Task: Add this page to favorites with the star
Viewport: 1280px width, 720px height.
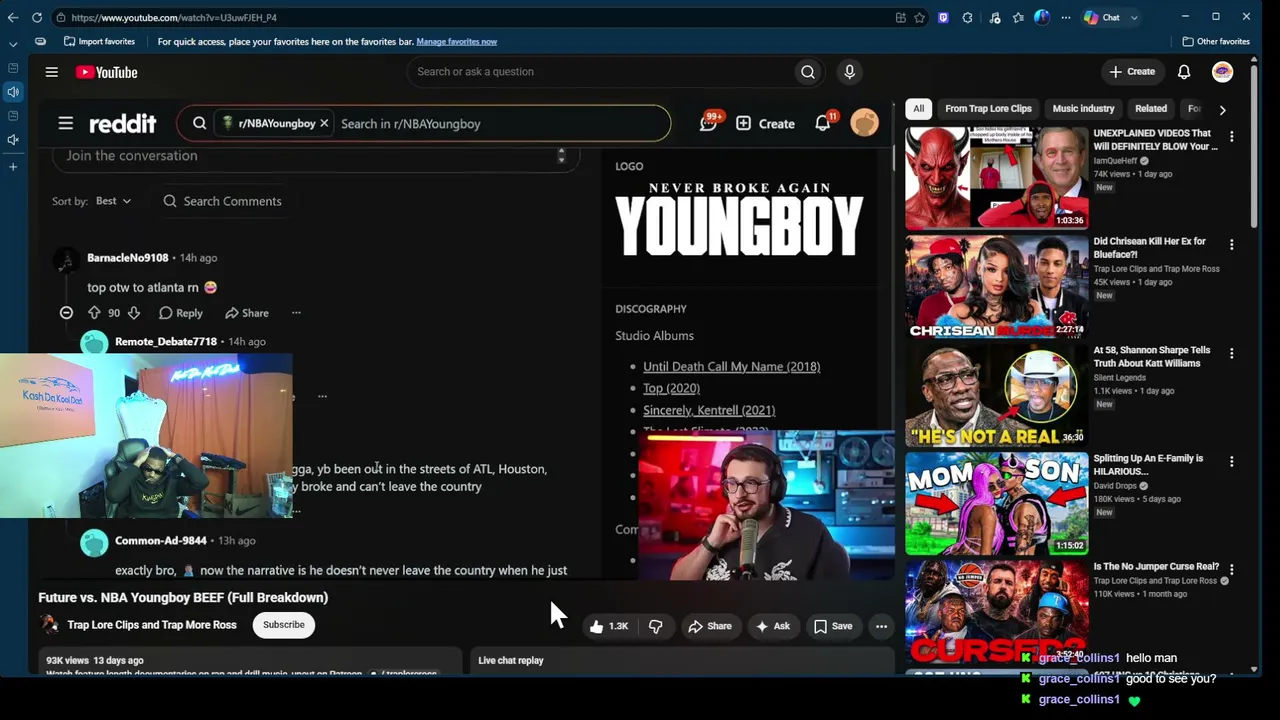Action: pos(919,17)
